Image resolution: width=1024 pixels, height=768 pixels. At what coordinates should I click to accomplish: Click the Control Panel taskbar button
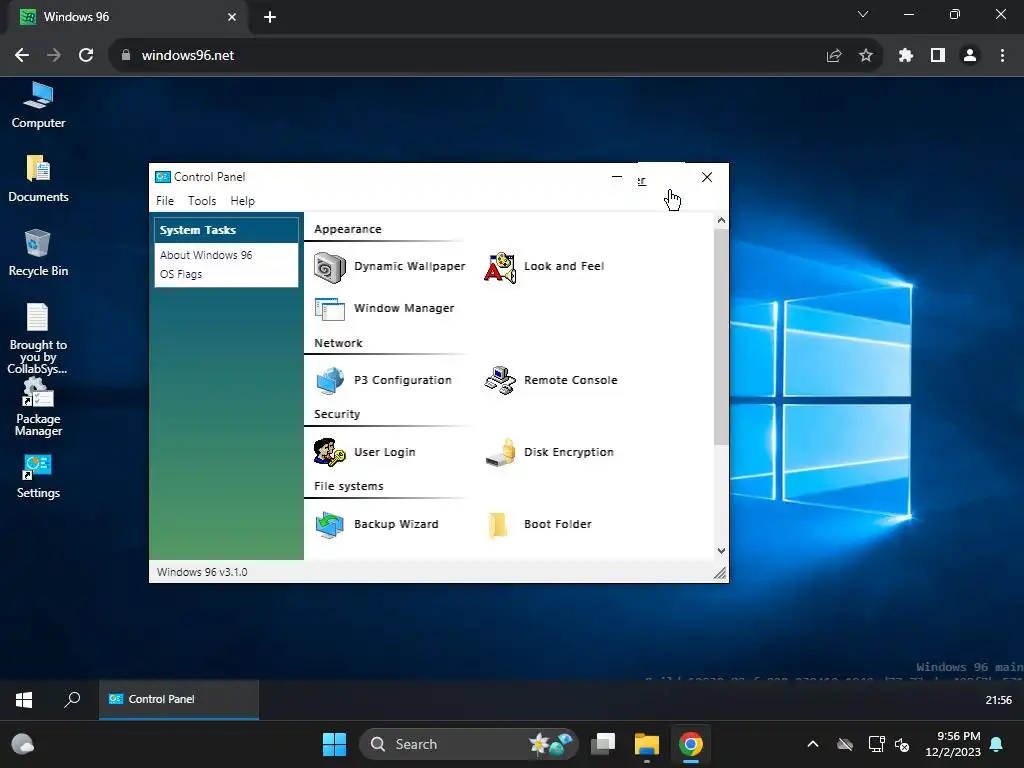pyautogui.click(x=179, y=699)
